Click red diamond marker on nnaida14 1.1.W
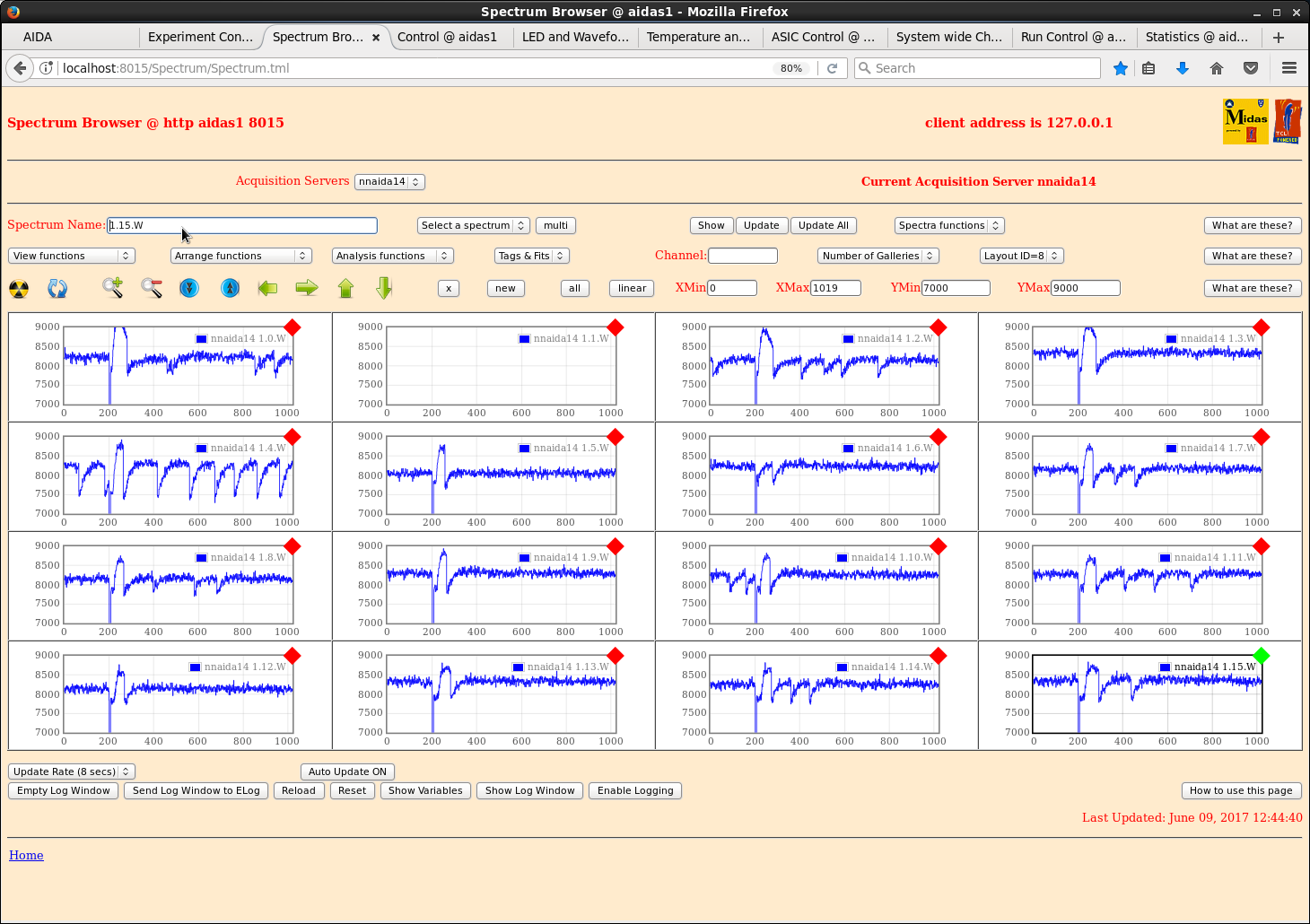The height and width of the screenshot is (924, 1310). 615,327
